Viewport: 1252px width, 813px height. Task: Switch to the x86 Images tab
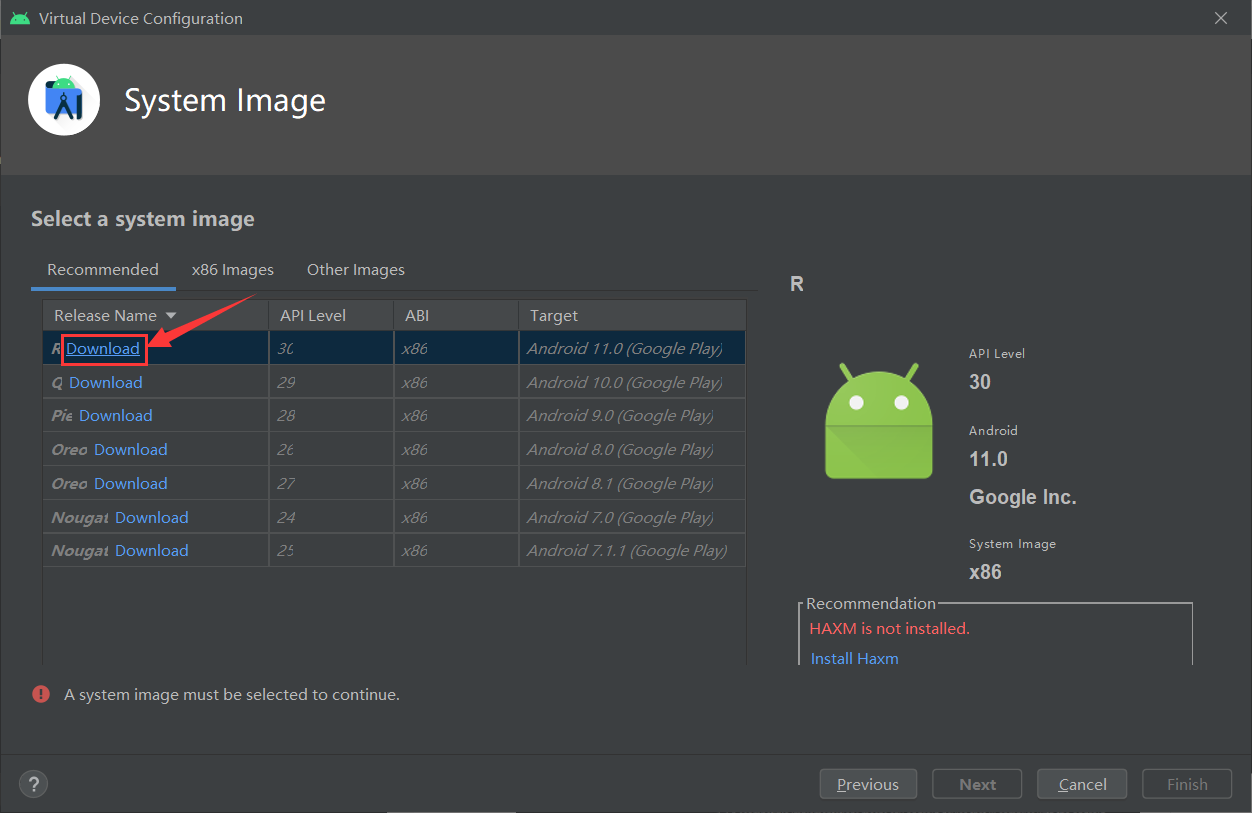(233, 269)
